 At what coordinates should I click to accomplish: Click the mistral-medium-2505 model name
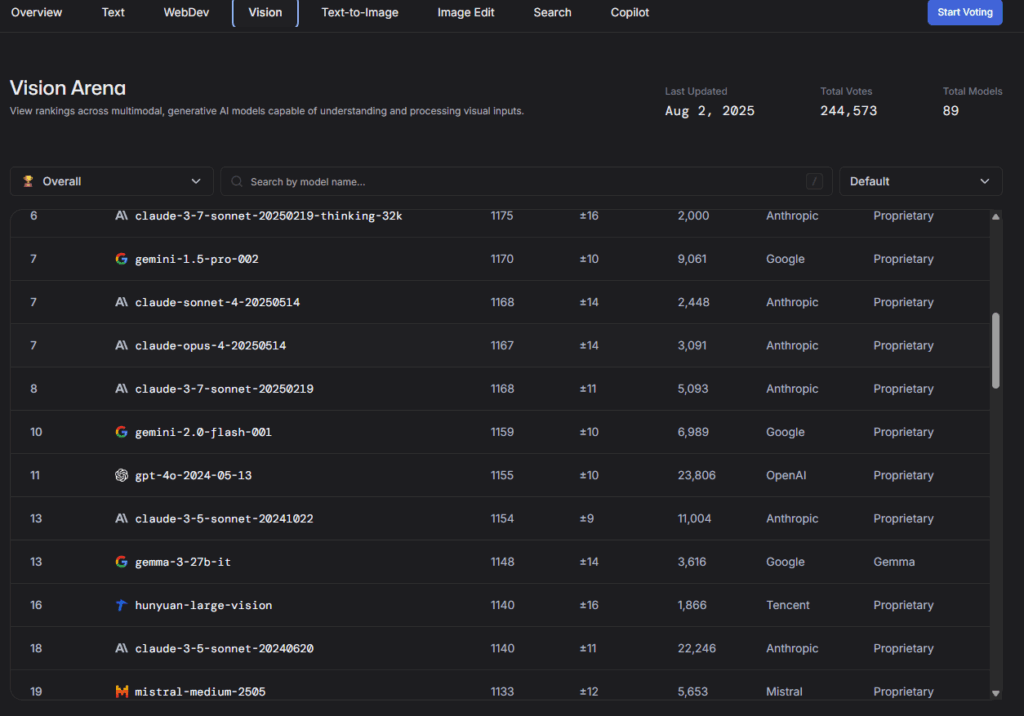[x=200, y=691]
